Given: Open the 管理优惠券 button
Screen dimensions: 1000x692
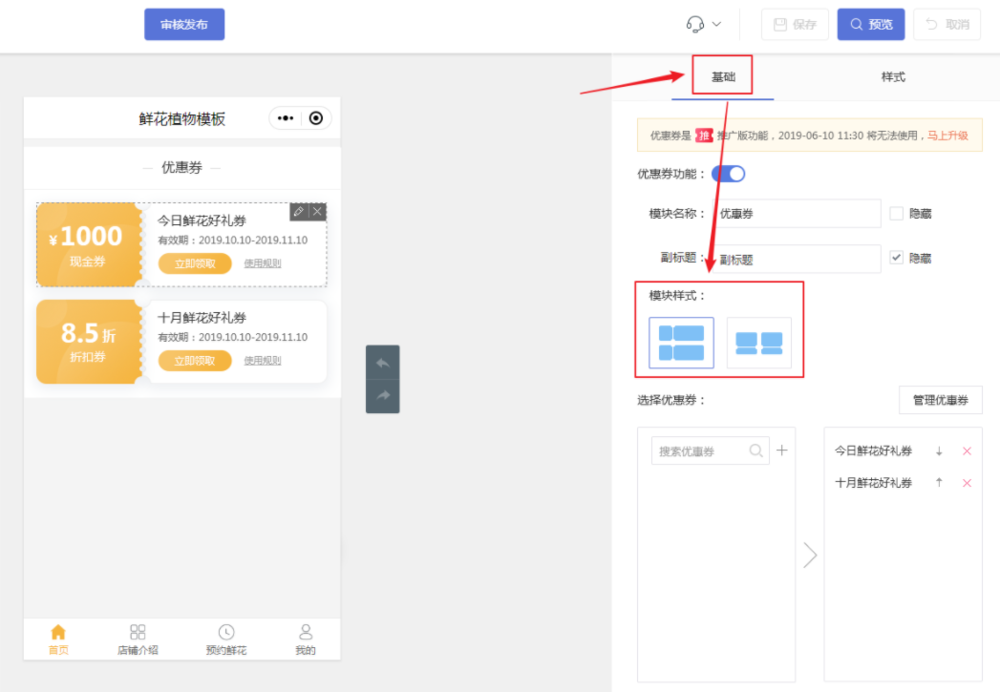Looking at the screenshot, I should [940, 400].
